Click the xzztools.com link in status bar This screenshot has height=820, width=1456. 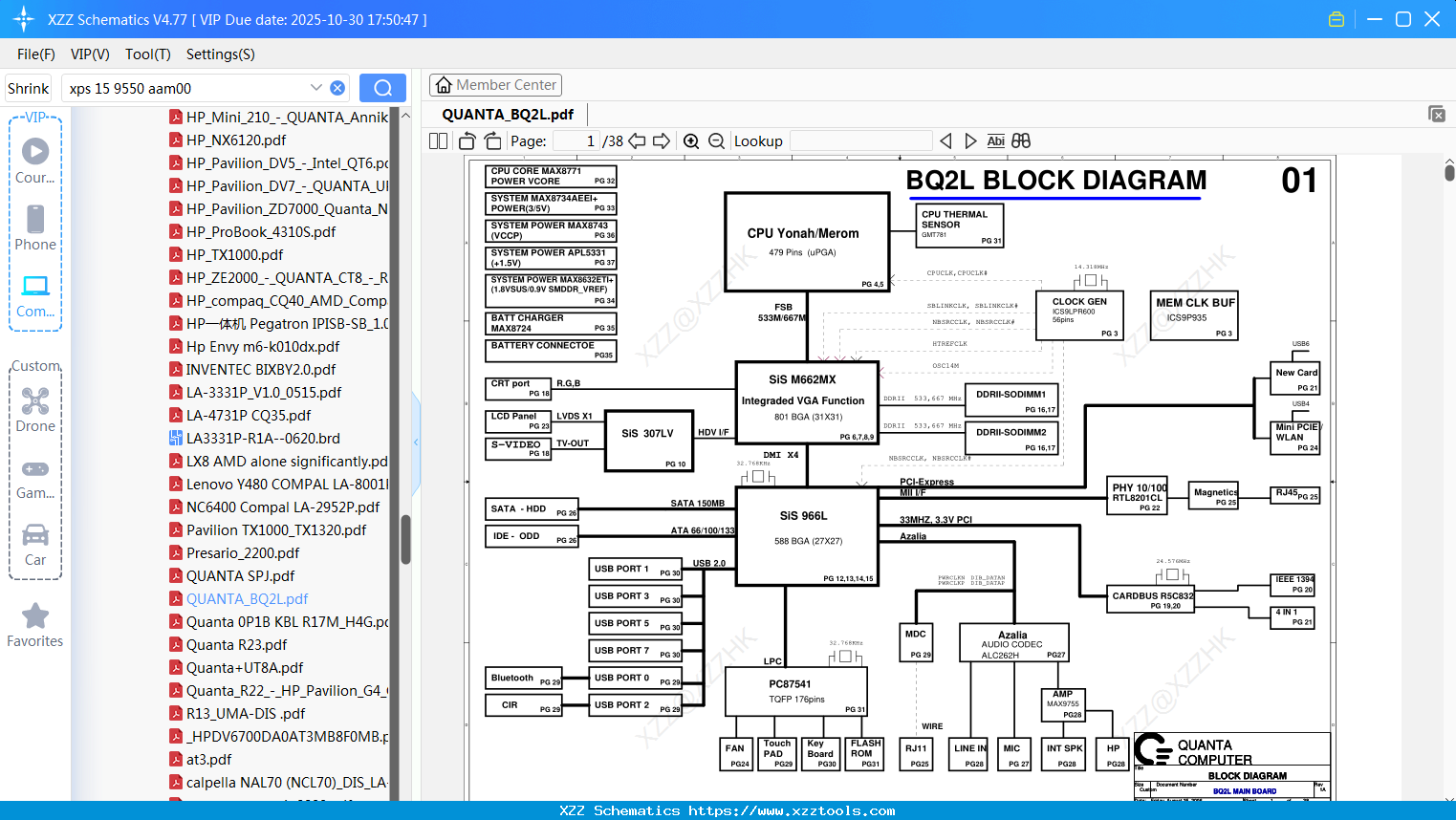point(792,810)
